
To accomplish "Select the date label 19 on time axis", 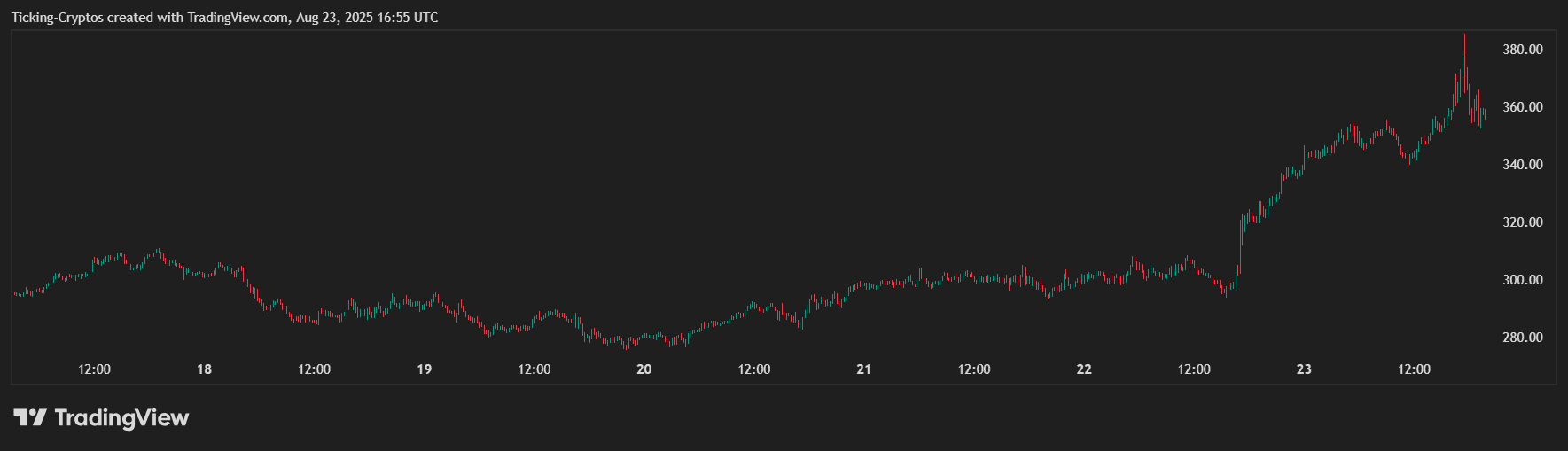I will pos(424,369).
